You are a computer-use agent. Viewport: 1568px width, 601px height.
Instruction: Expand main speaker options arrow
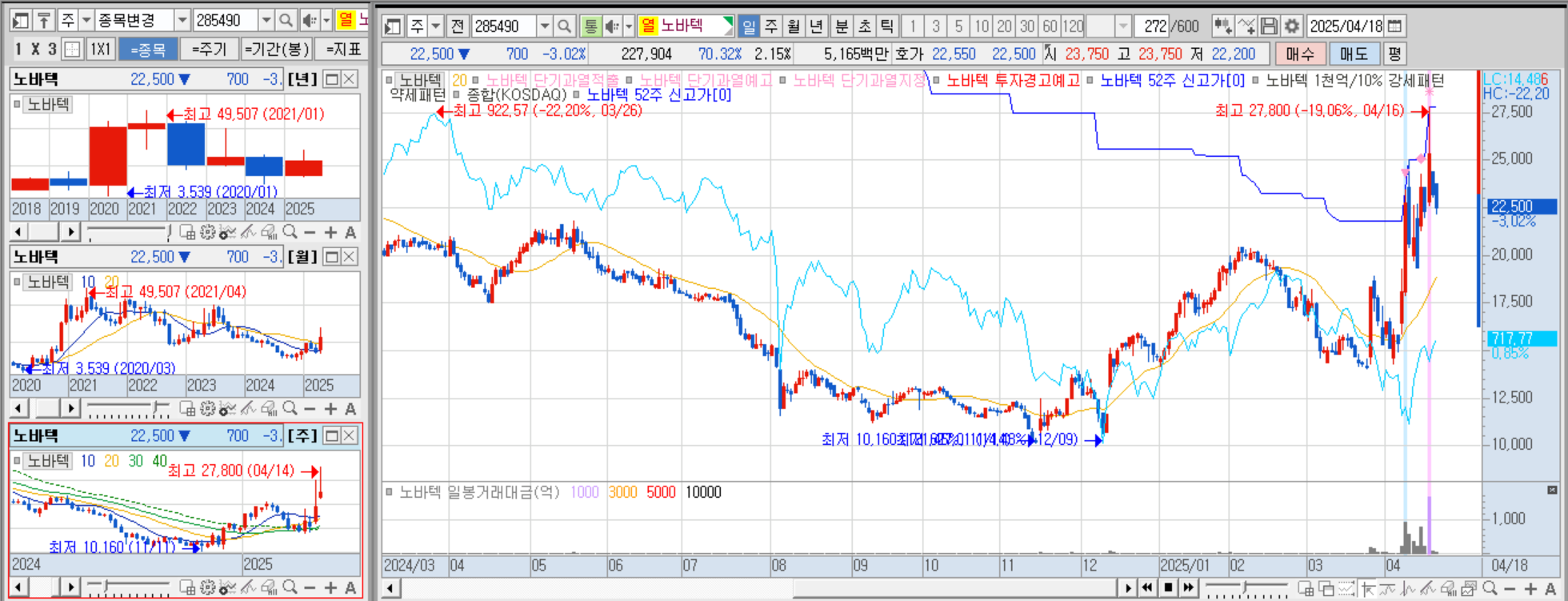coord(629,26)
